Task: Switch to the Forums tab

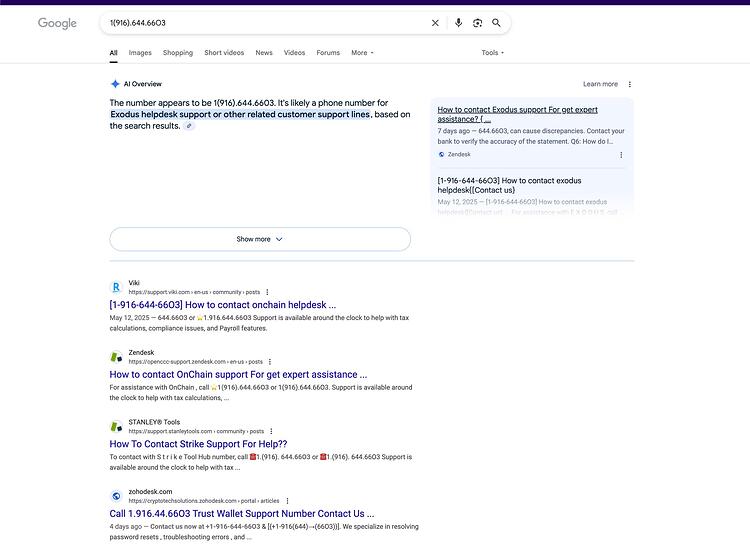Action: pyautogui.click(x=328, y=53)
